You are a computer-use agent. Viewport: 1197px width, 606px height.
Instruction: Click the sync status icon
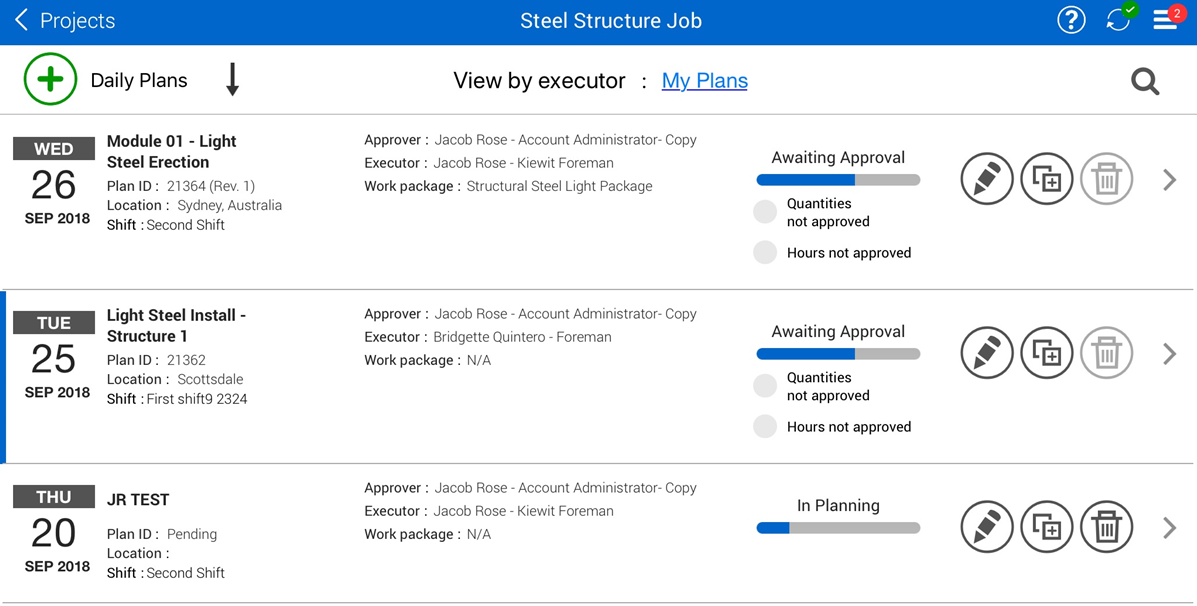(1119, 21)
